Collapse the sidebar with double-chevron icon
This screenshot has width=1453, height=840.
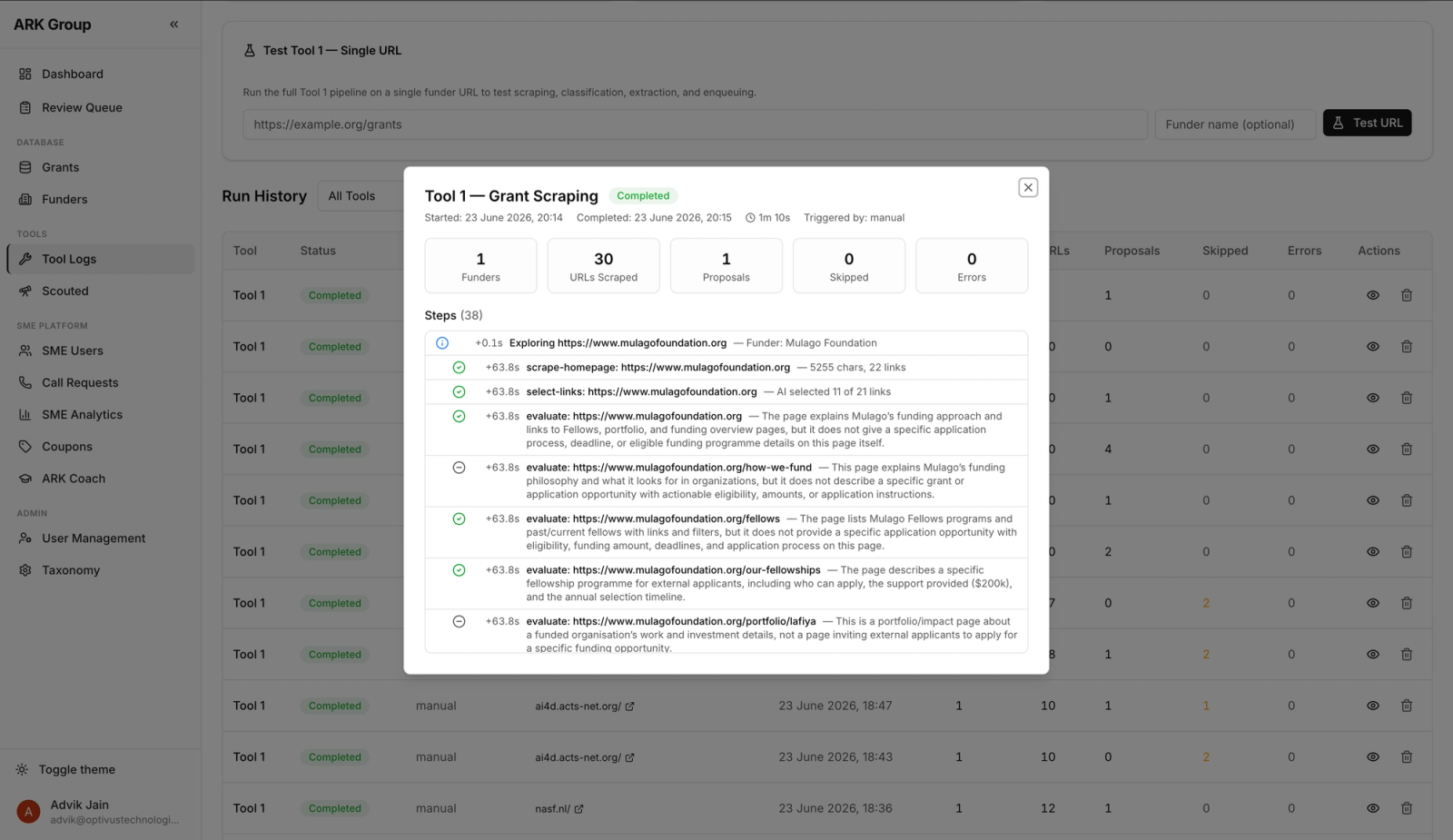(x=173, y=25)
